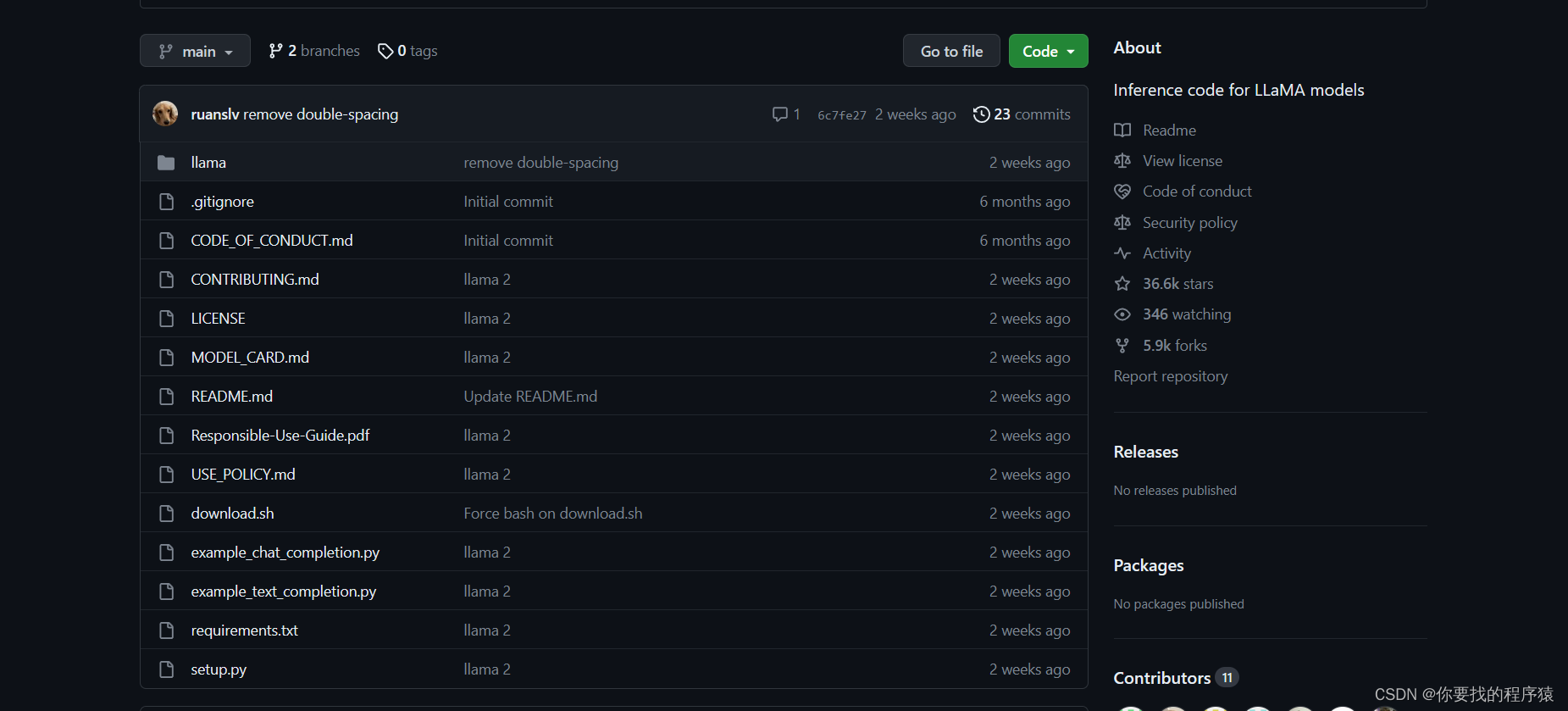Click the example_chat_completion.py file icon
This screenshot has height=711, width=1568.
pyautogui.click(x=167, y=552)
